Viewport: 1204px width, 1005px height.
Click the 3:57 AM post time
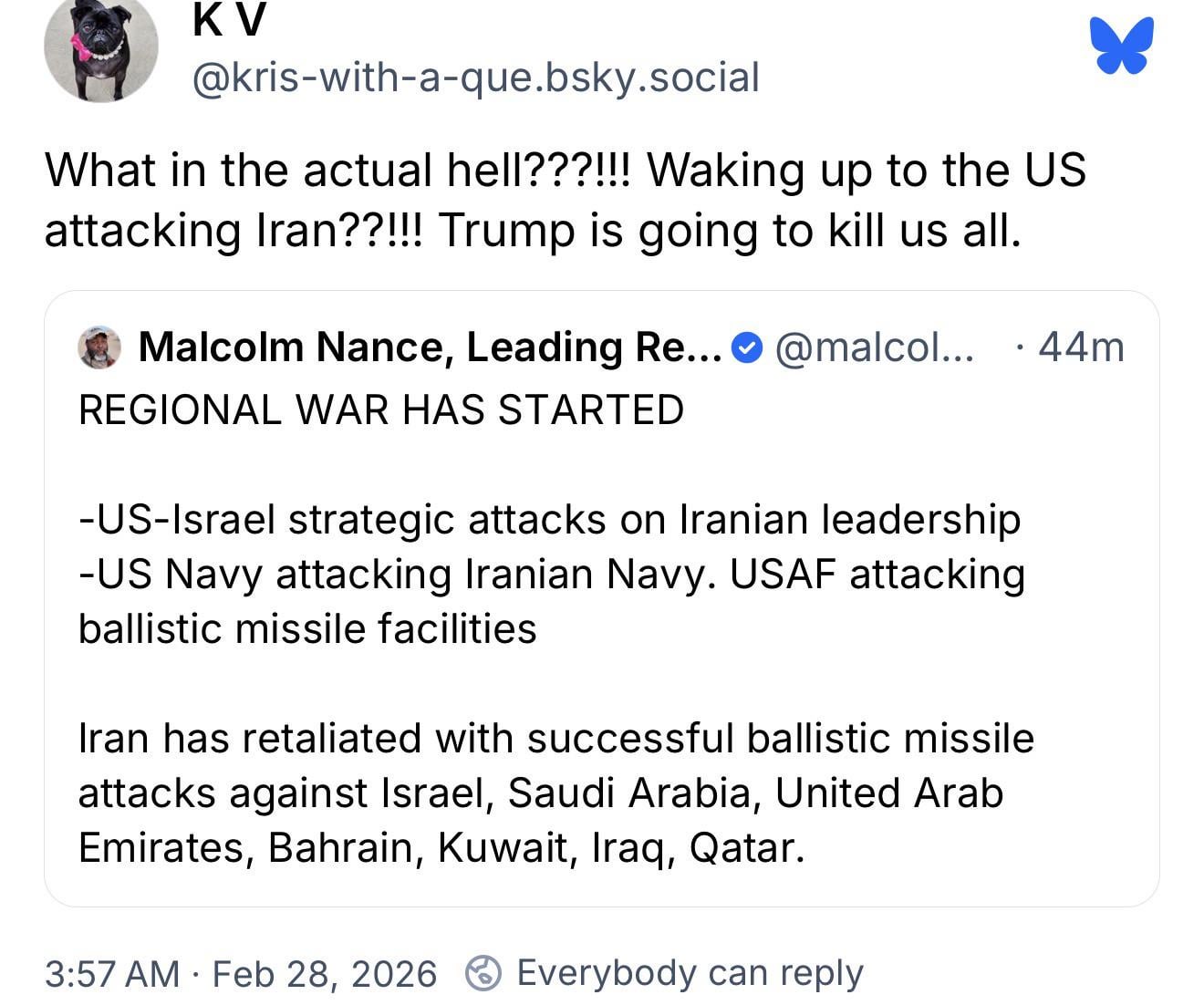click(112, 974)
